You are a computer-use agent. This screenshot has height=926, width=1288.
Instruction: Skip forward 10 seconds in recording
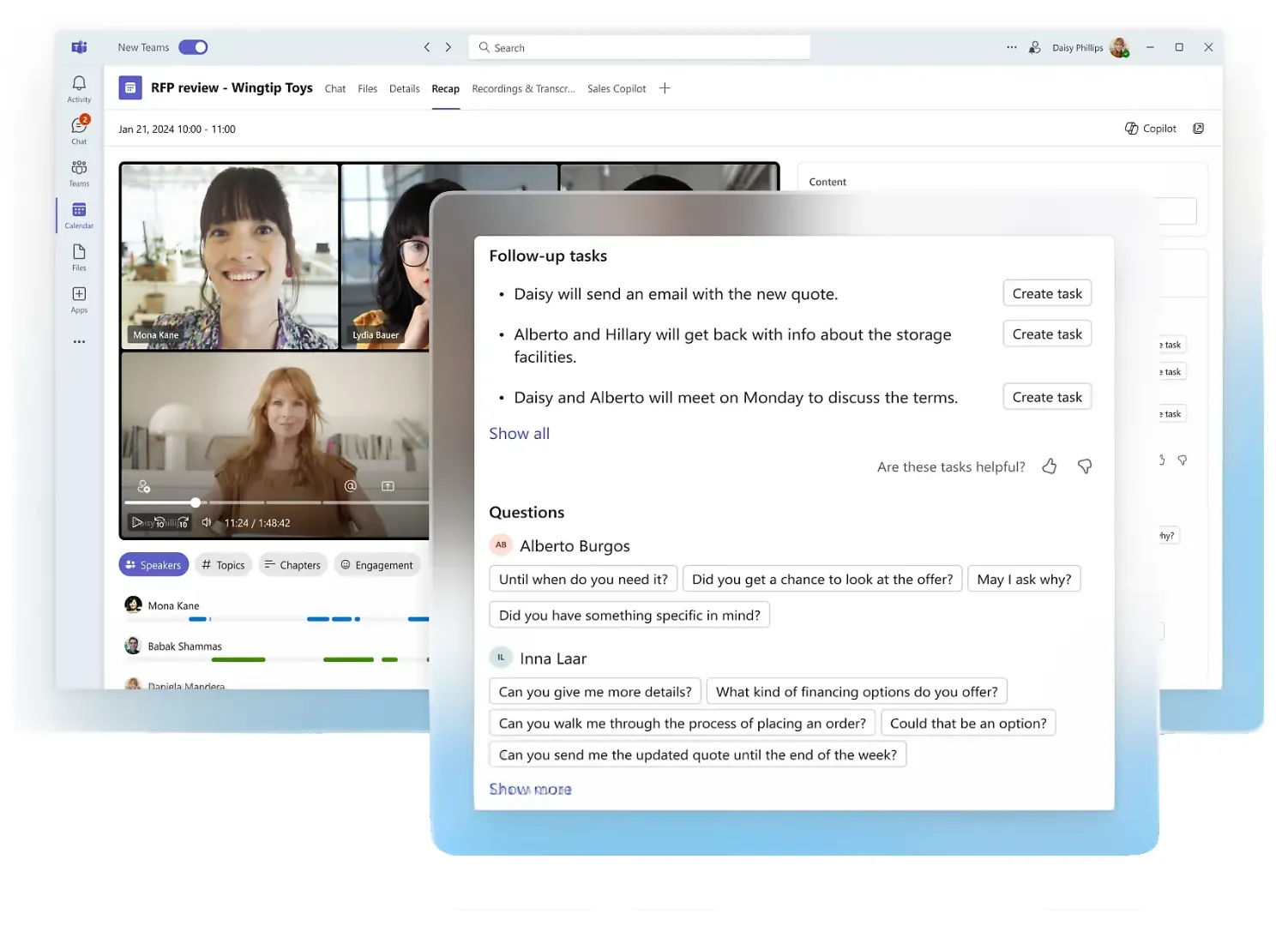click(182, 522)
